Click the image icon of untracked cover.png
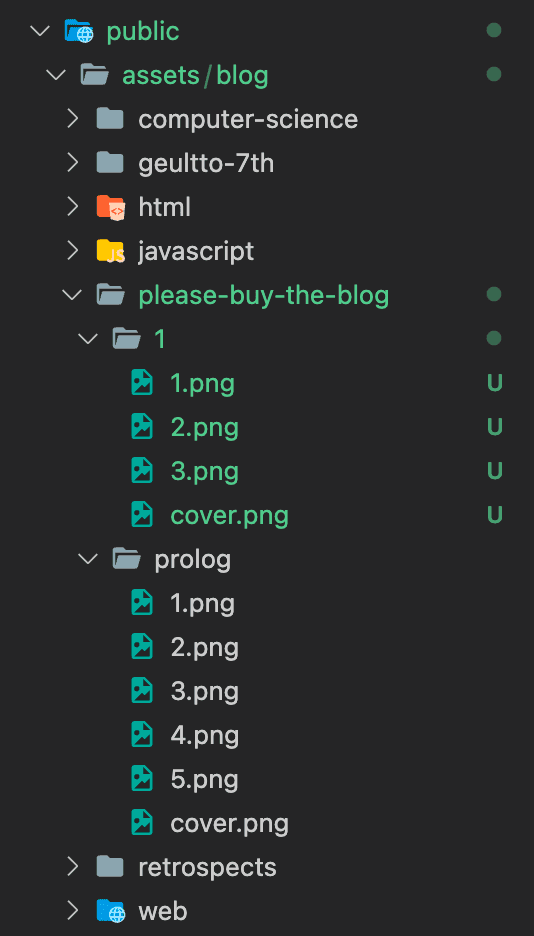 click(x=142, y=515)
